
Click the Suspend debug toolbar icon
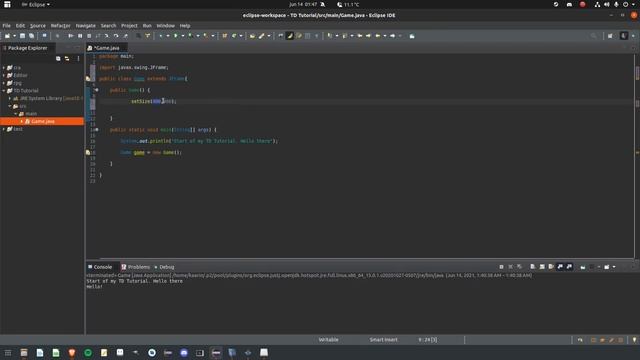pos(80,36)
